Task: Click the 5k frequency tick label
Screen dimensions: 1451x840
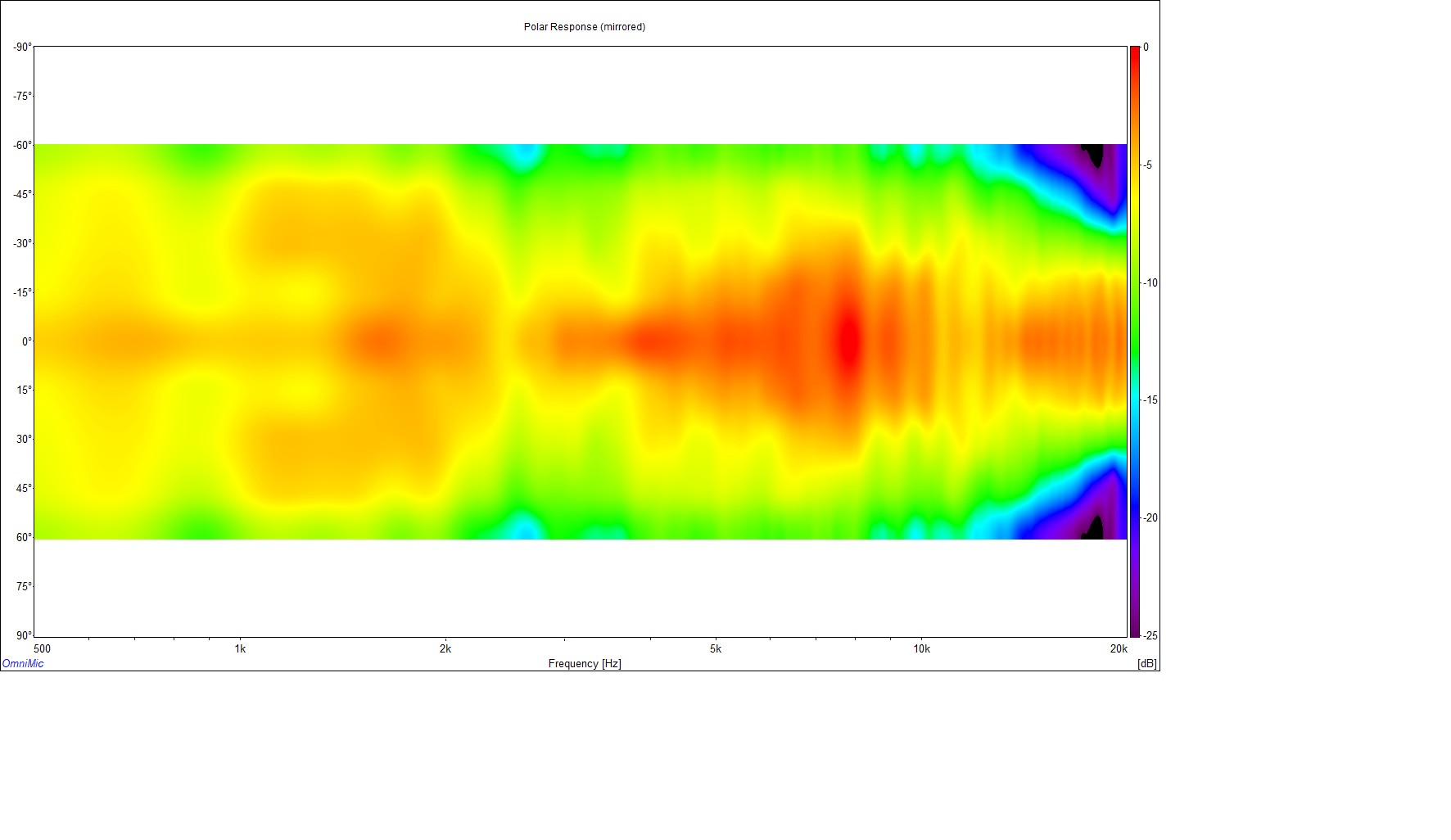Action: (716, 648)
